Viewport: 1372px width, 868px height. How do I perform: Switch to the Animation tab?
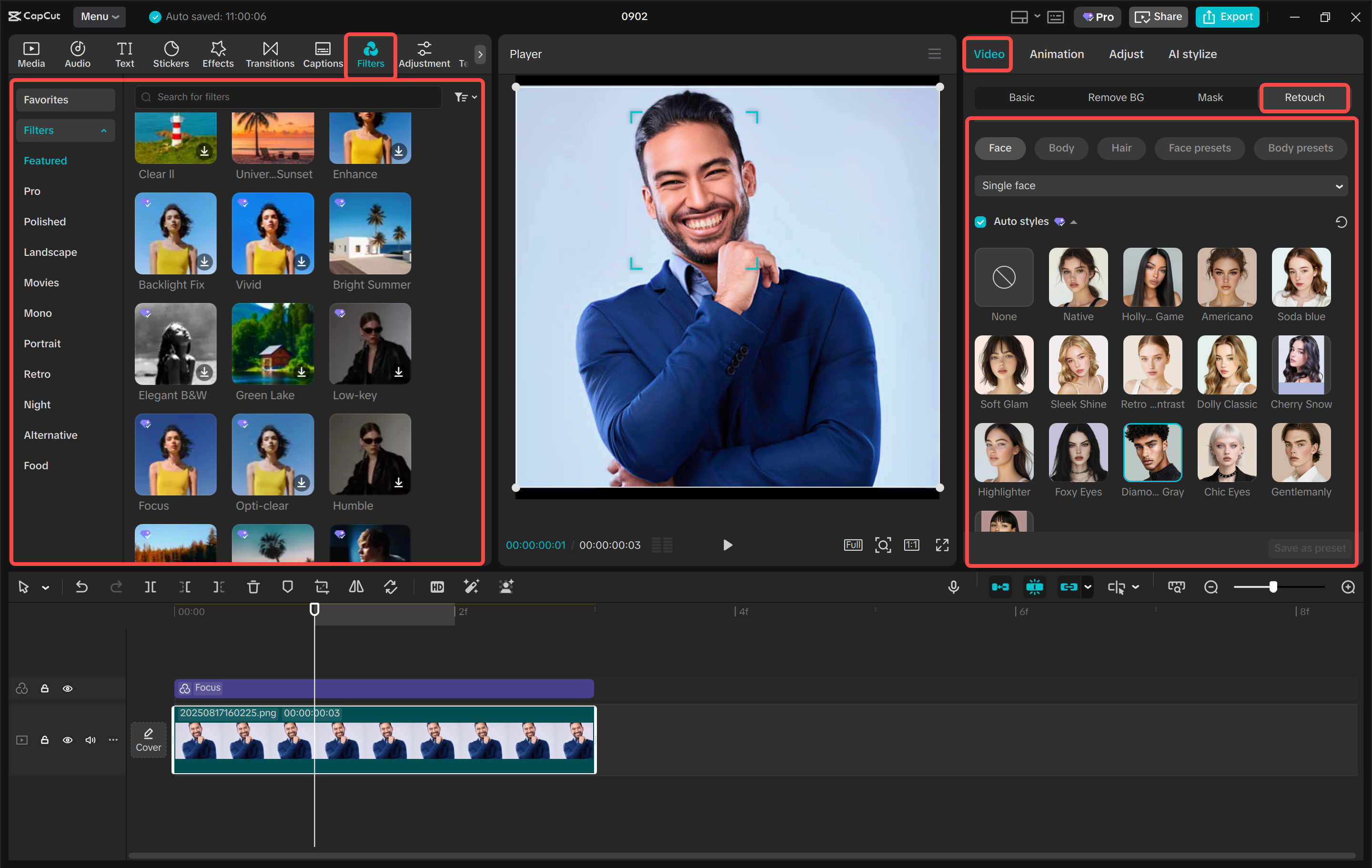(x=1057, y=54)
